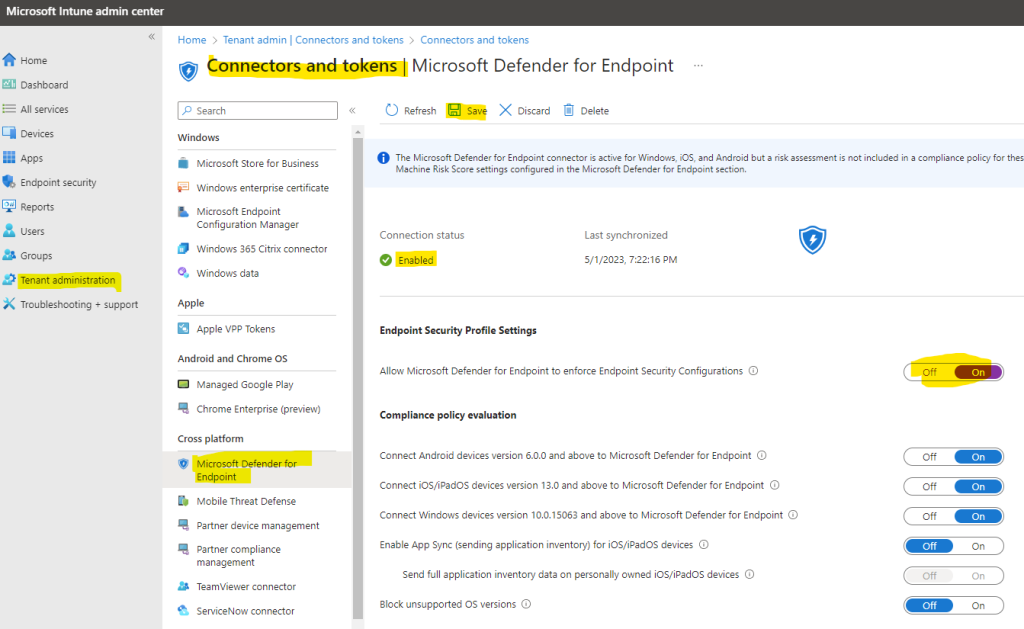The height and width of the screenshot is (629, 1024).
Task: Toggle Connect iOS/iPadOS devices switch
Action: [953, 487]
